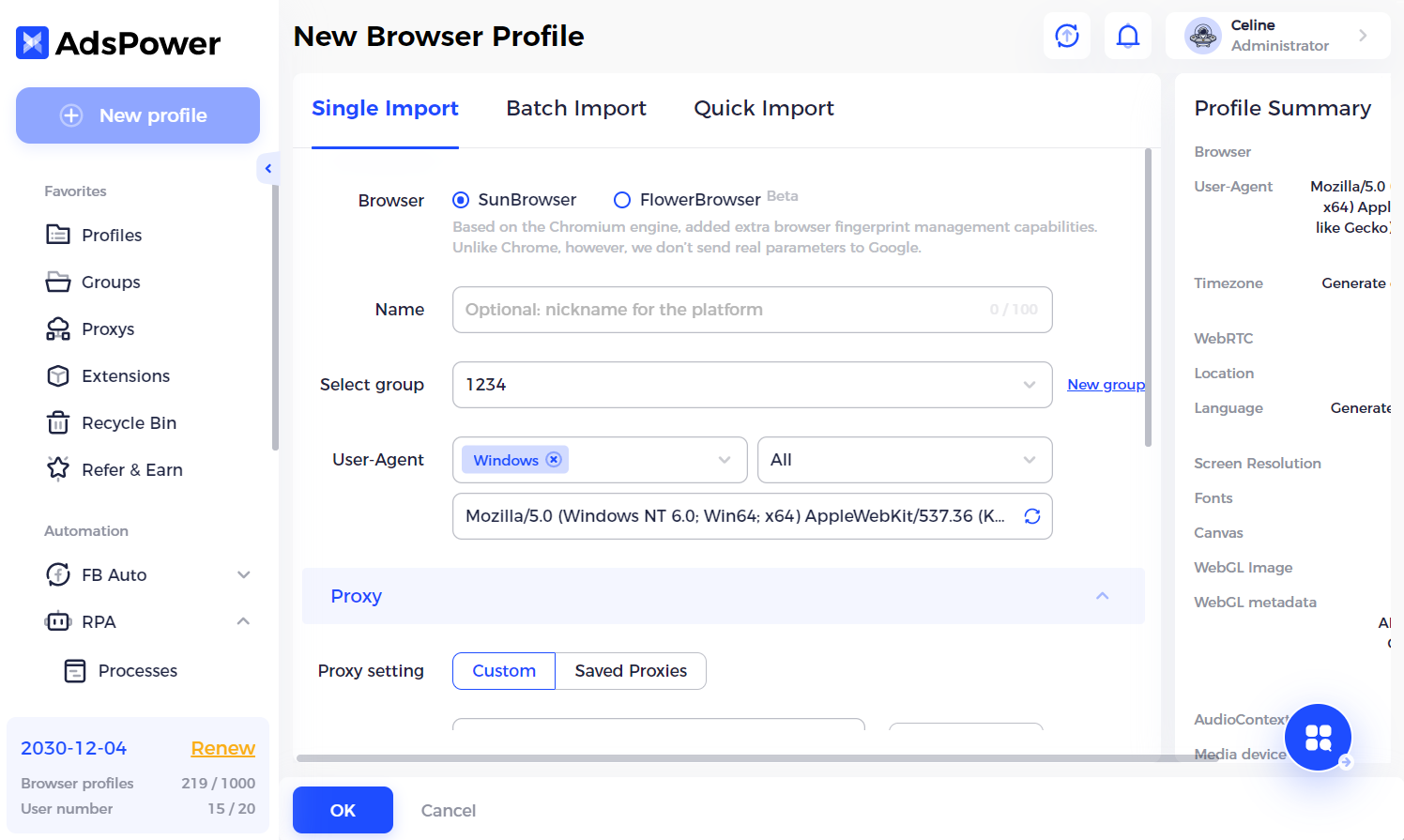Image resolution: width=1404 pixels, height=840 pixels.
Task: Select FlowerBrowser radio button
Action: click(x=622, y=200)
